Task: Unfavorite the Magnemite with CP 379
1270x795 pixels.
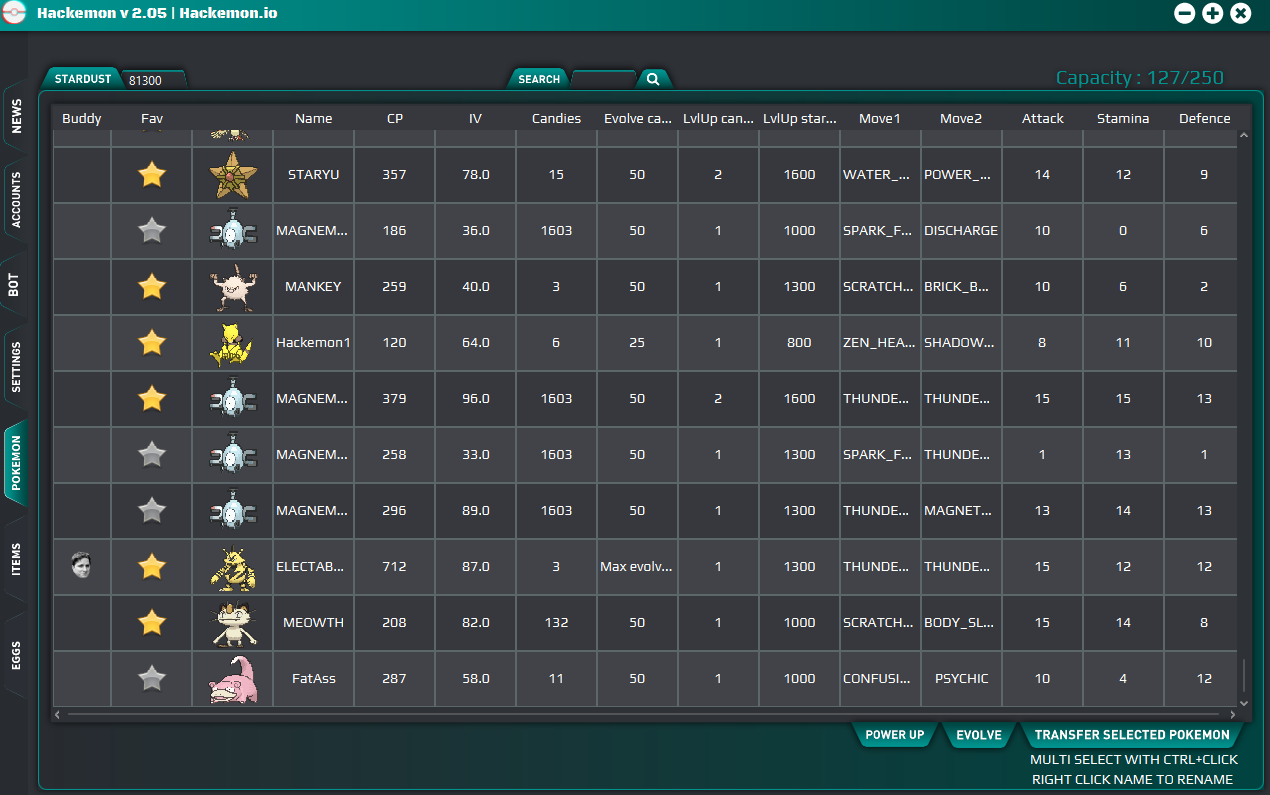Action: pyautogui.click(x=151, y=399)
